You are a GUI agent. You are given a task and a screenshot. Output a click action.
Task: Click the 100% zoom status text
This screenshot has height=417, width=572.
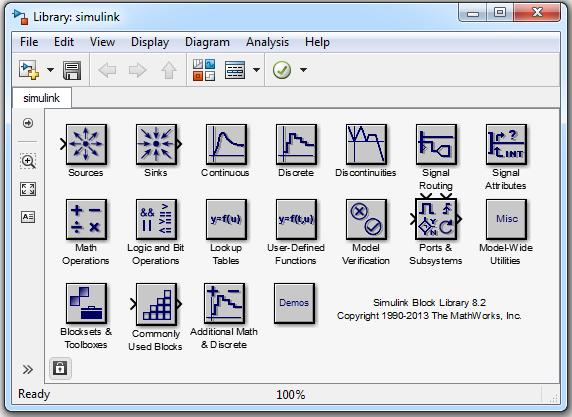point(291,394)
